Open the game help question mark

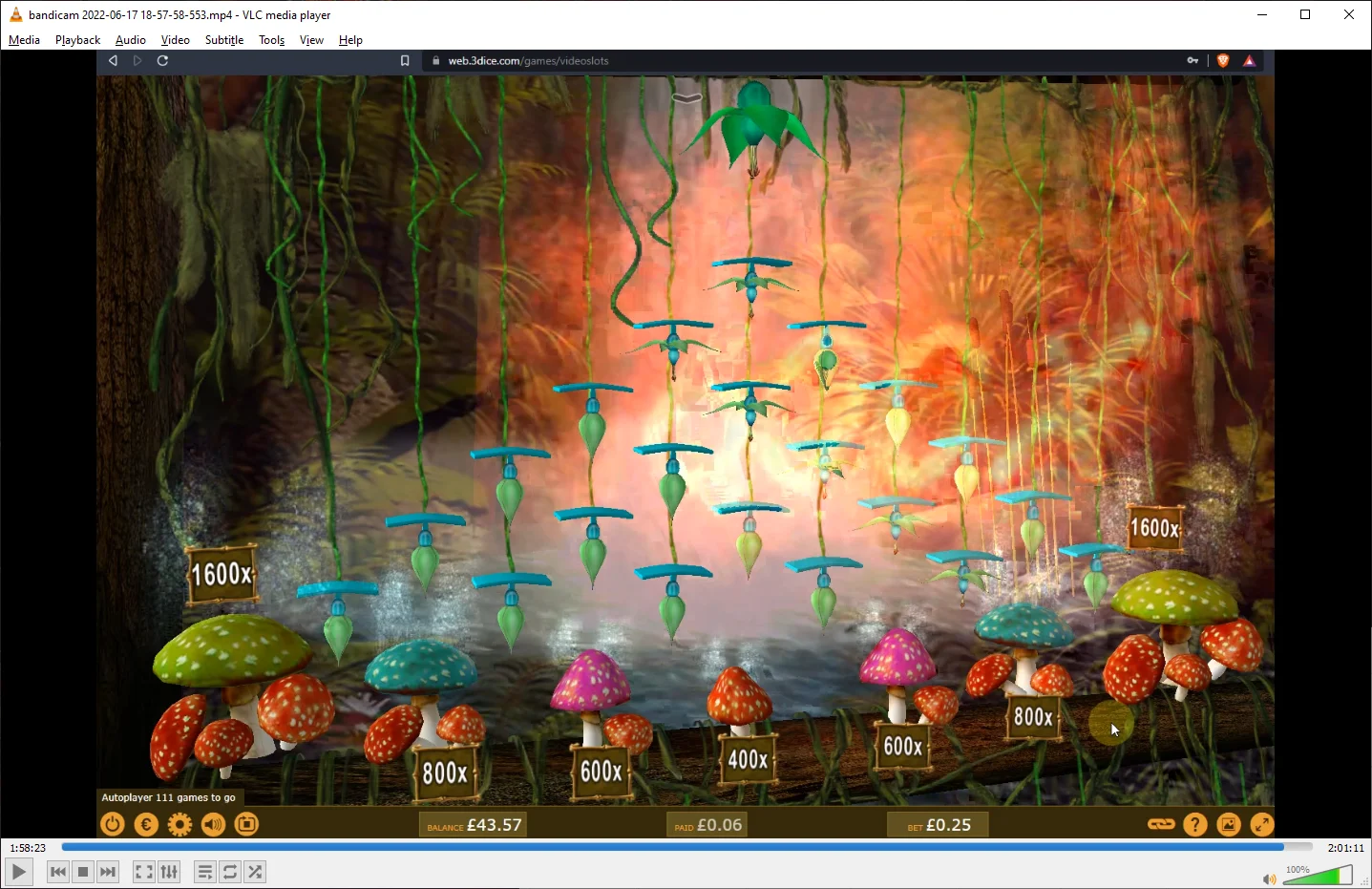click(1195, 824)
